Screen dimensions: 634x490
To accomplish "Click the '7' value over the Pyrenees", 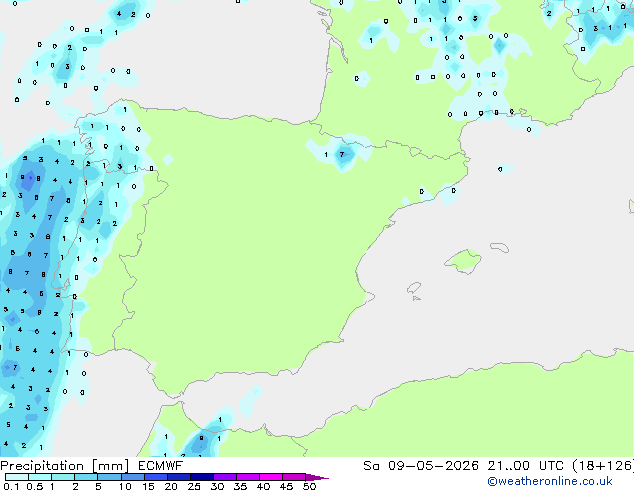I will (x=342, y=154).
